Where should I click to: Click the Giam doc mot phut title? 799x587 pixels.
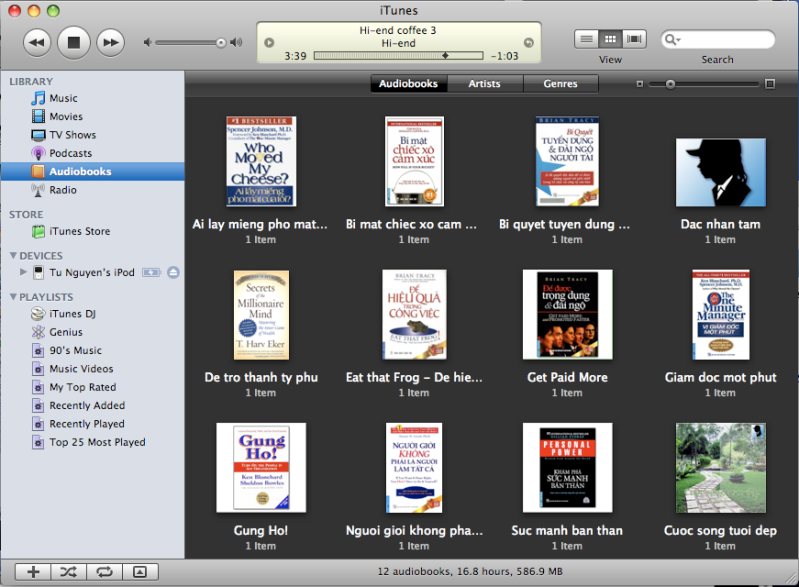(x=721, y=378)
